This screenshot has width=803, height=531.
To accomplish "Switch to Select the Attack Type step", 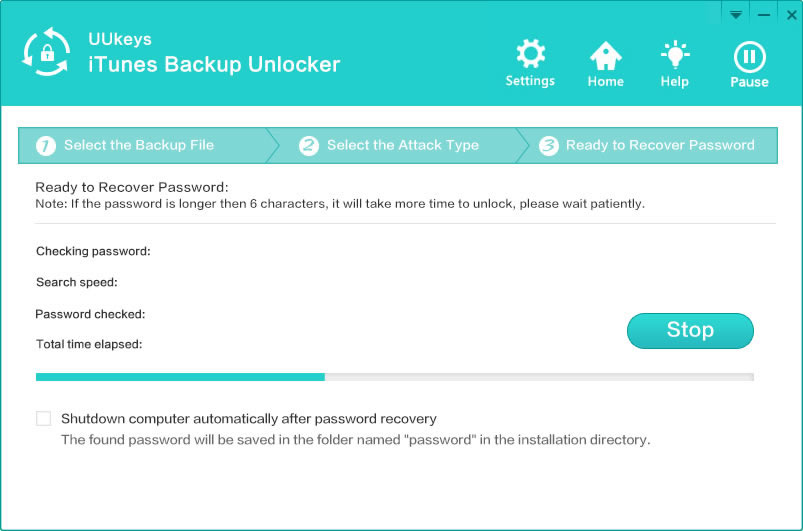I will 402,146.
